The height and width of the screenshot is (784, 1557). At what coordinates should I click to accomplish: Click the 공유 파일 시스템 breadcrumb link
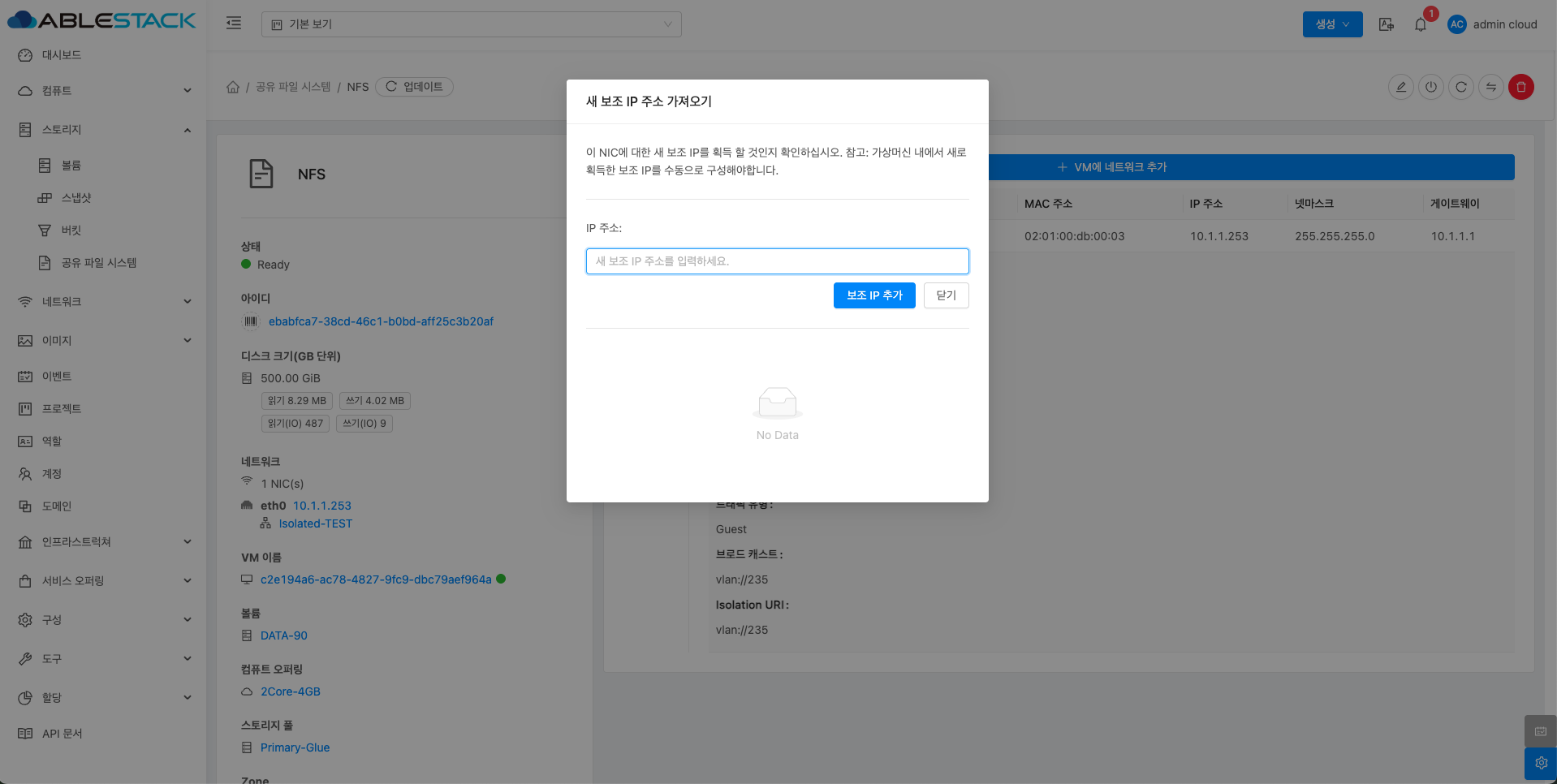(293, 87)
